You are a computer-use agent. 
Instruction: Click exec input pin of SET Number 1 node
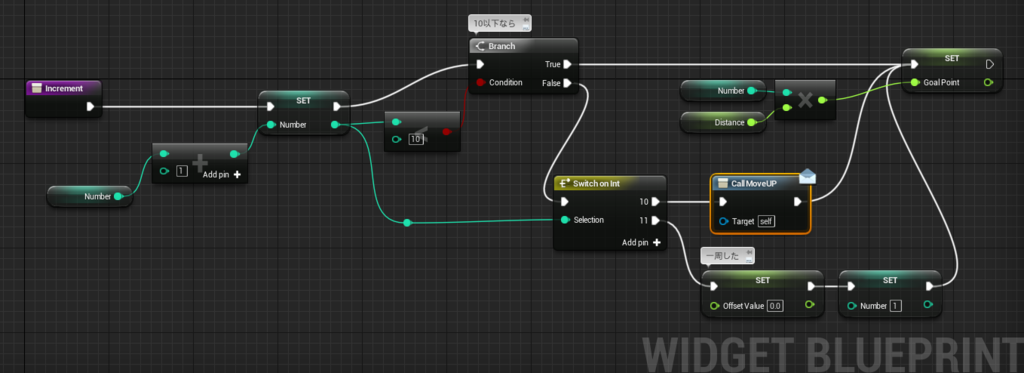[x=851, y=286]
